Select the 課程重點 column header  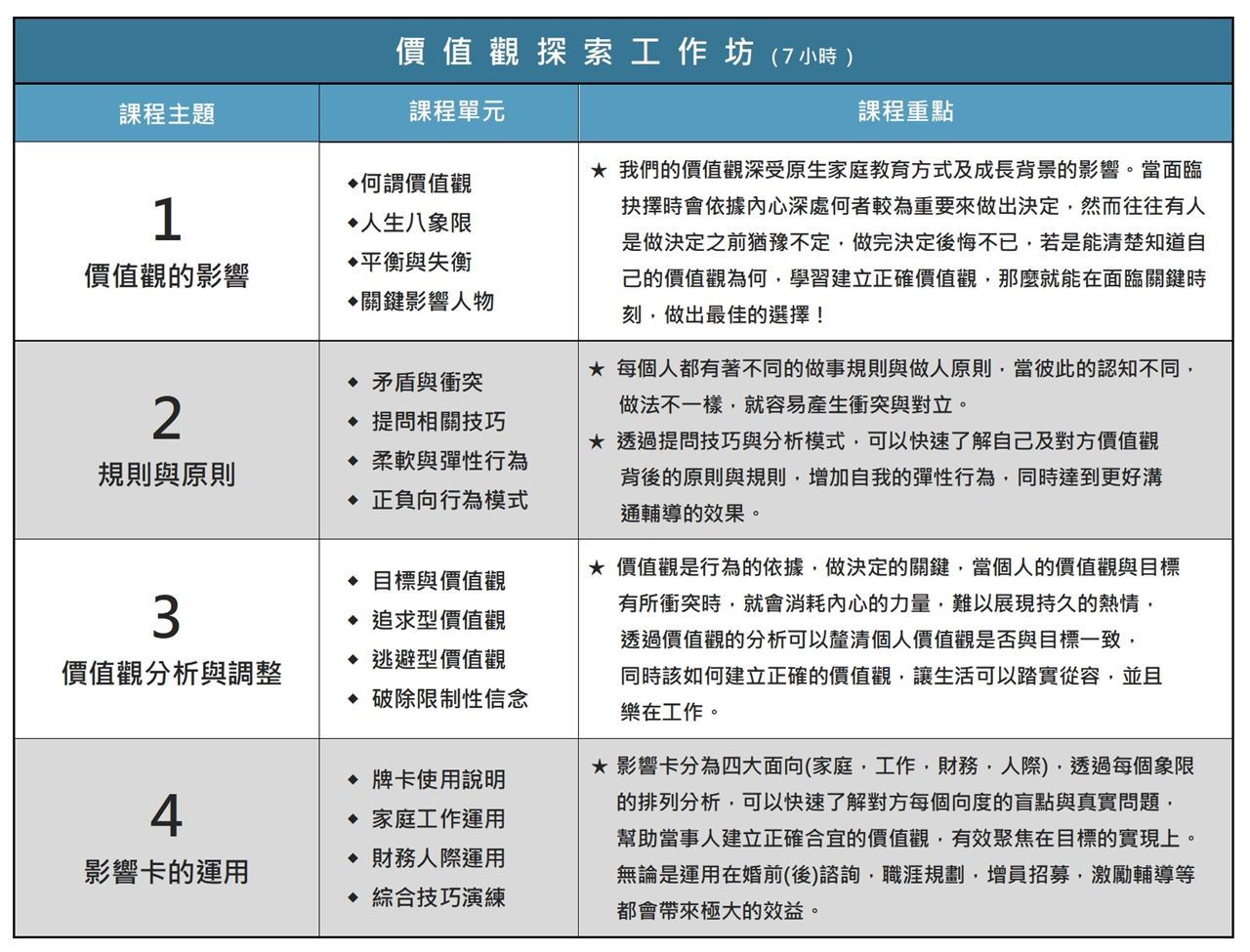tap(905, 111)
